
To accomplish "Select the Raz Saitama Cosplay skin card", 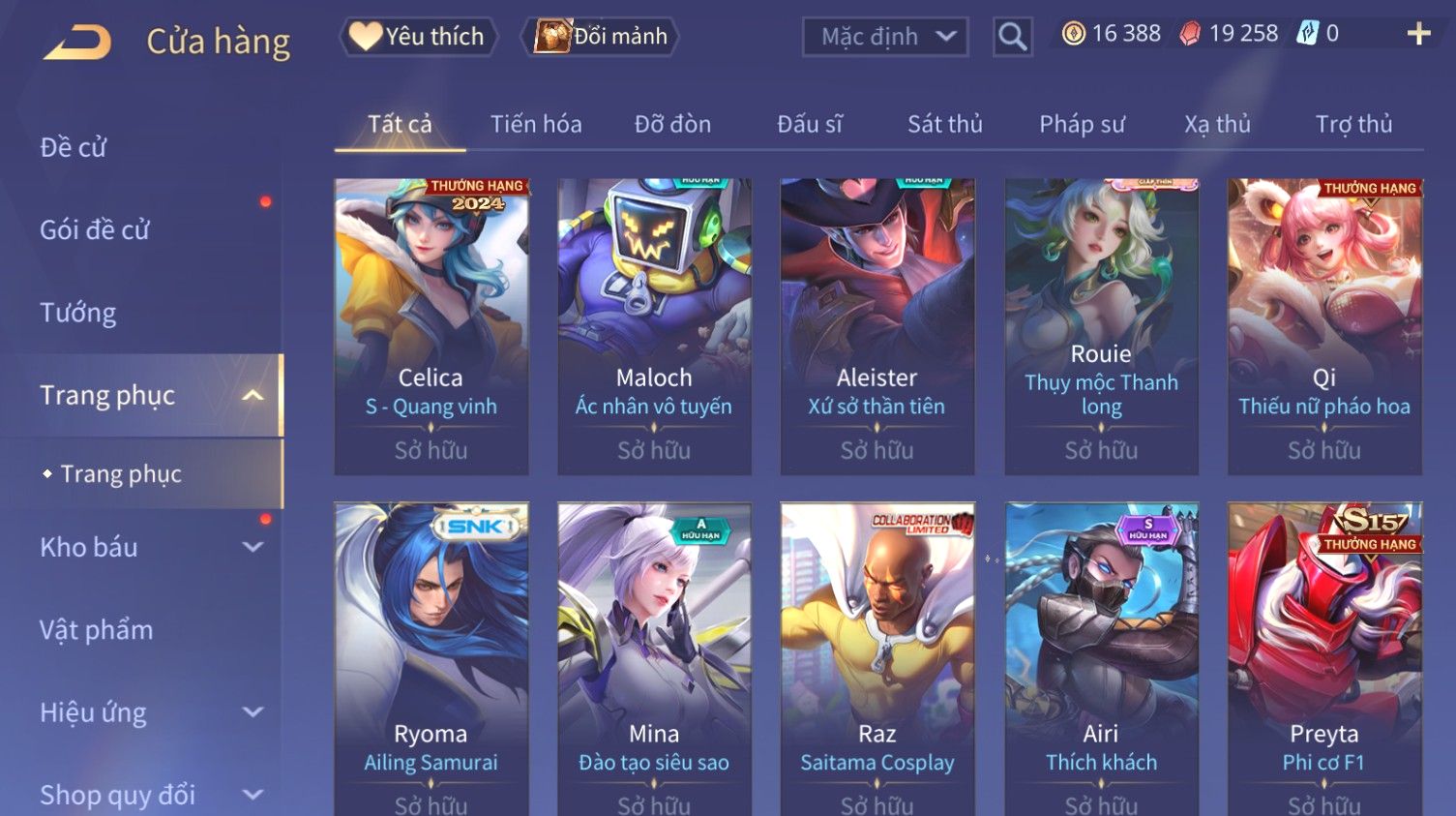I will coord(877,658).
